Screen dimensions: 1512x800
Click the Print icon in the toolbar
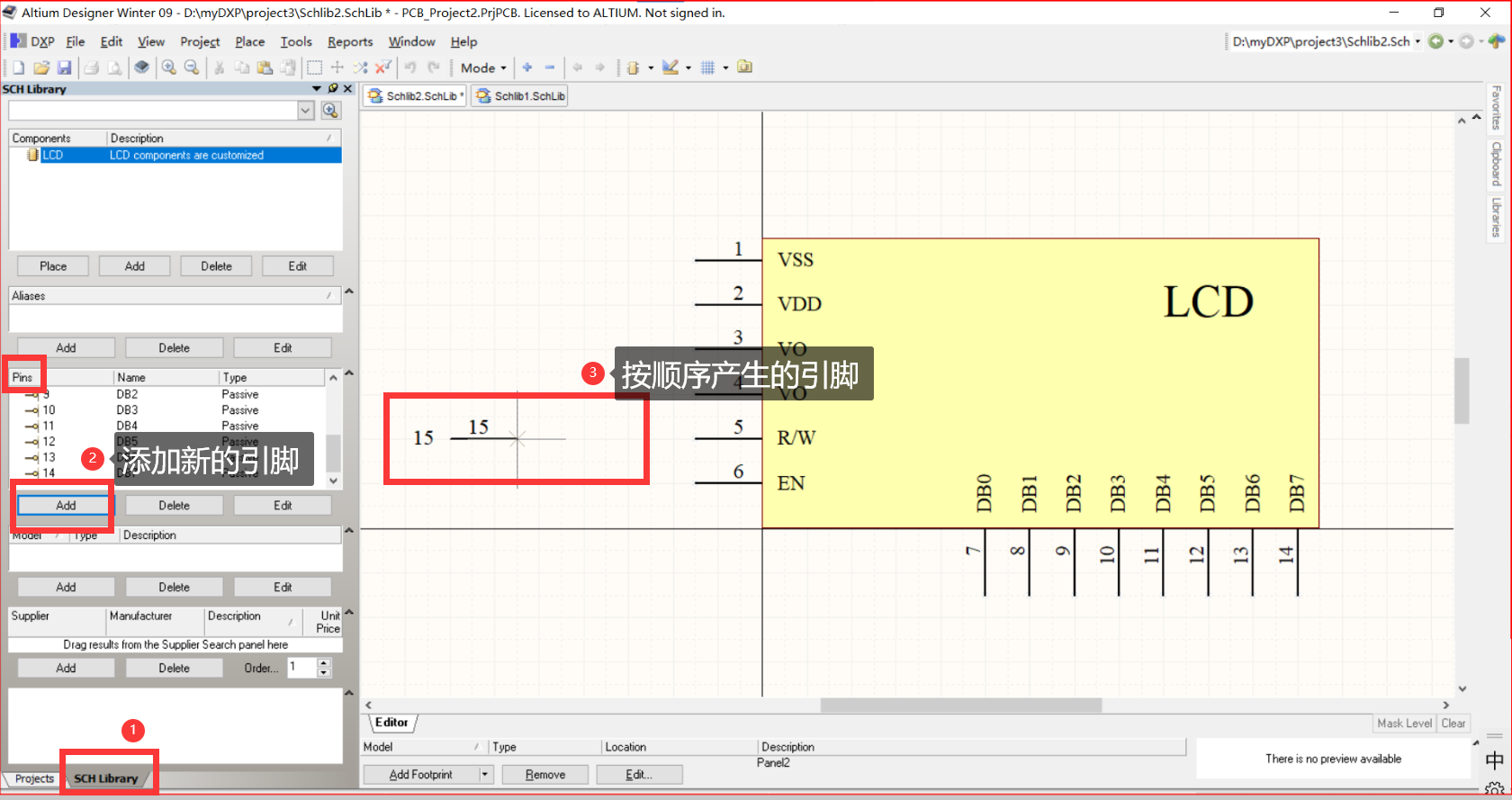[92, 67]
